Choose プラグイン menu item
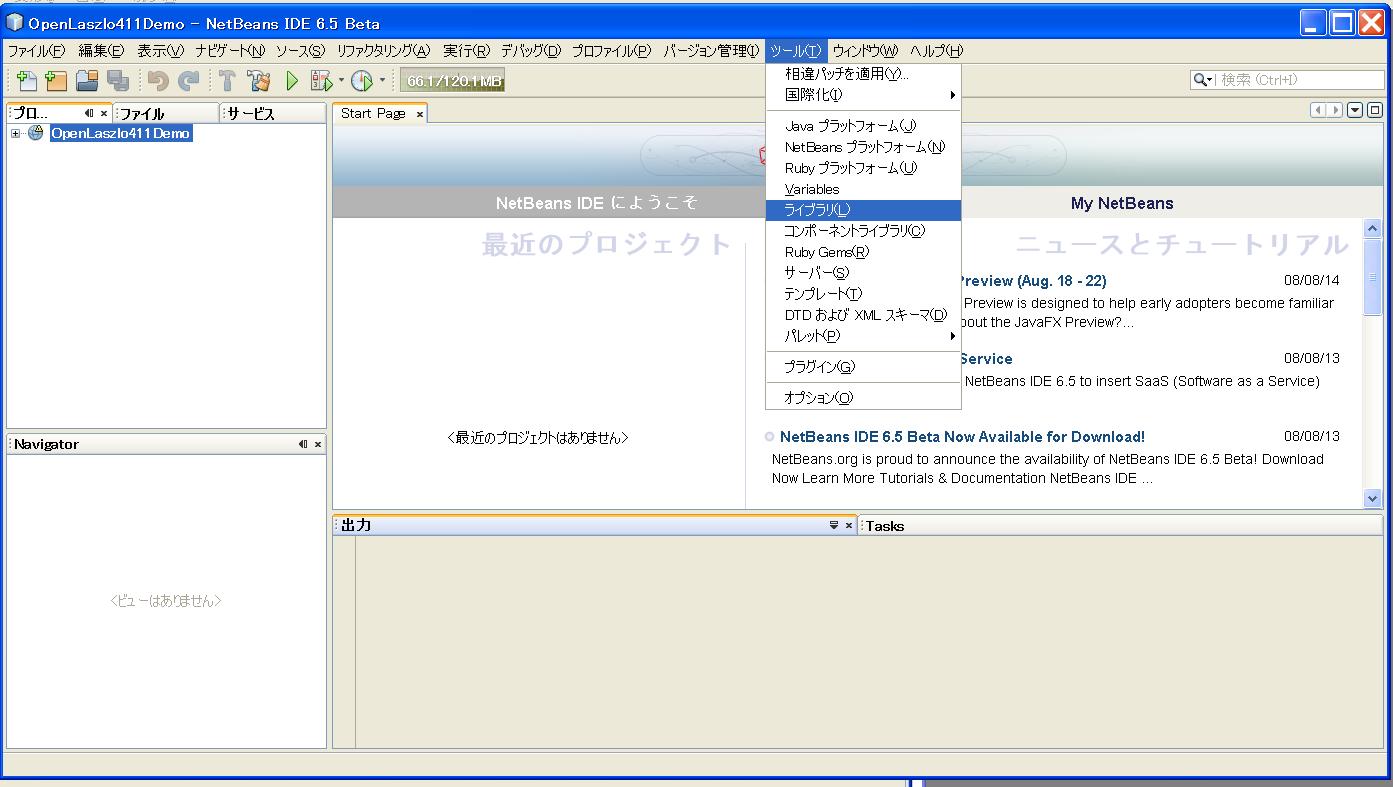1393x787 pixels. point(863,367)
